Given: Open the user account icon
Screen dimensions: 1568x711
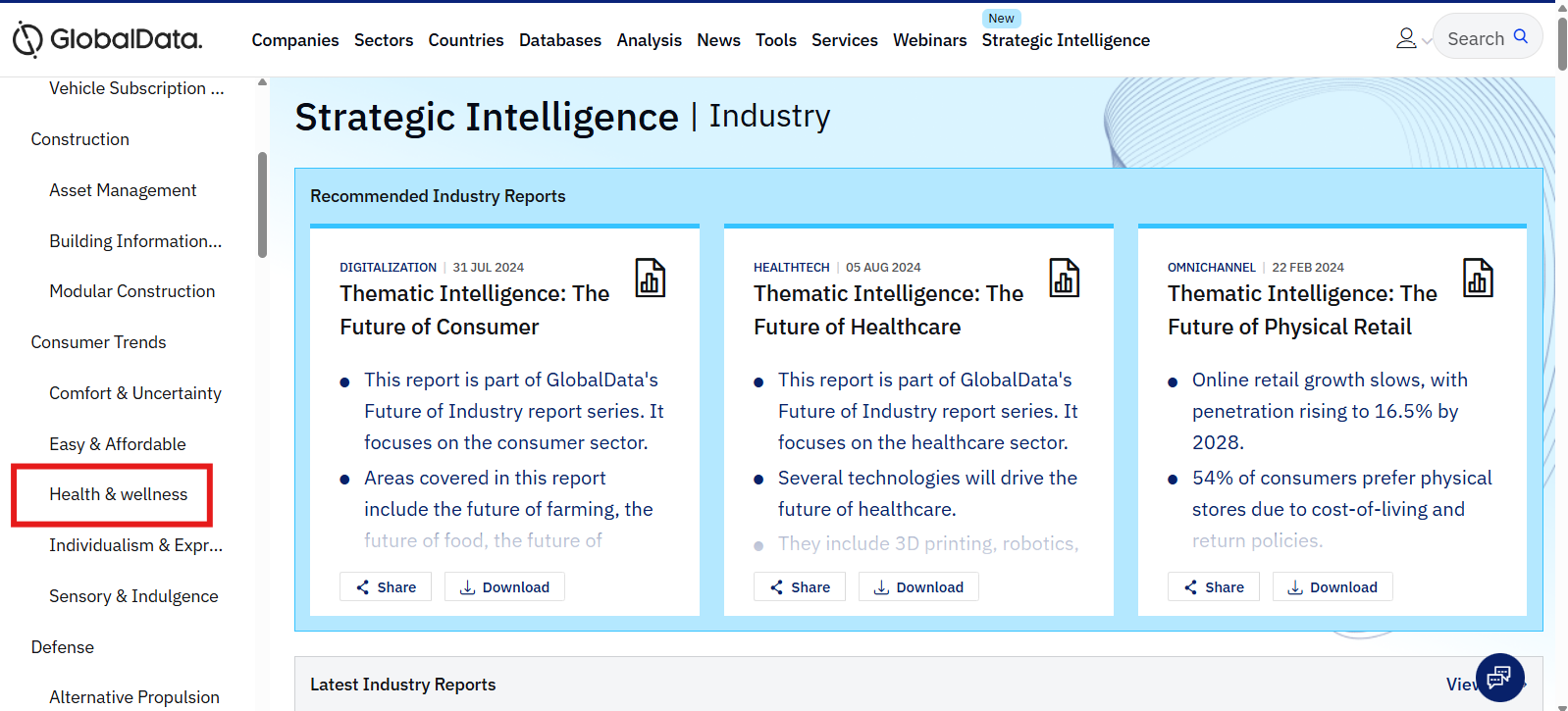Looking at the screenshot, I should pyautogui.click(x=1405, y=38).
